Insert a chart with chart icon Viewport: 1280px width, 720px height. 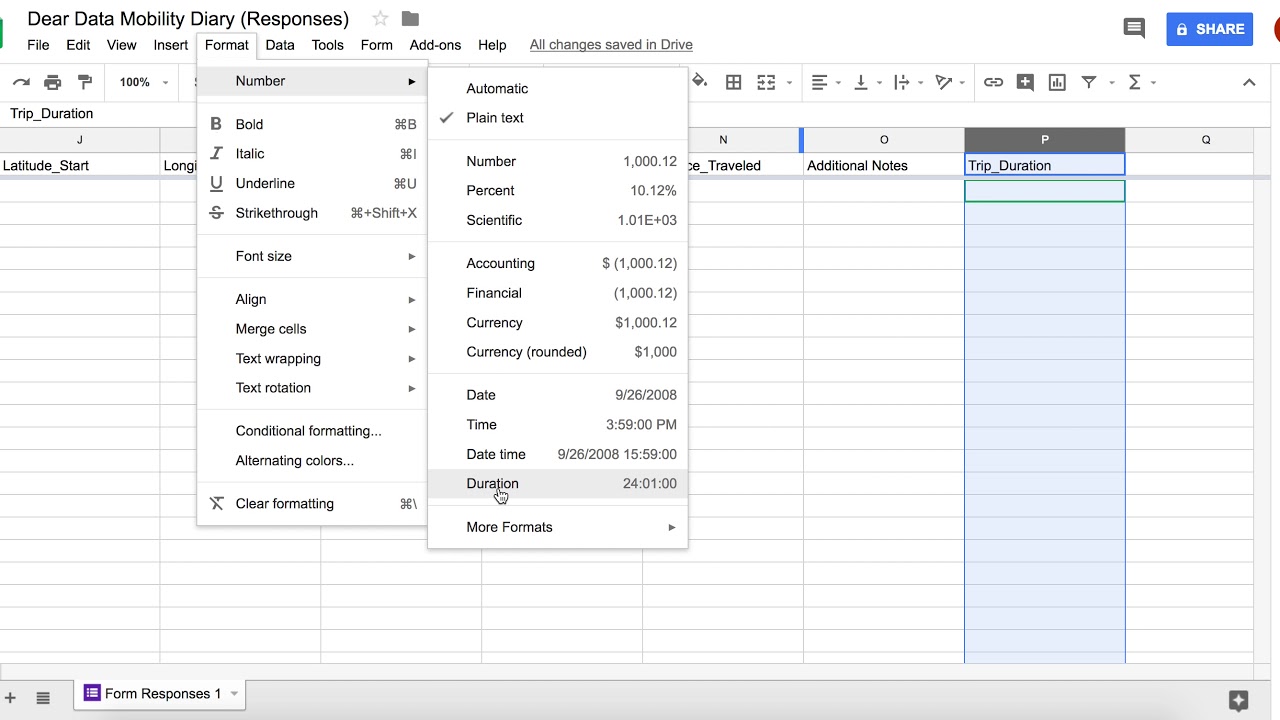coord(1057,82)
